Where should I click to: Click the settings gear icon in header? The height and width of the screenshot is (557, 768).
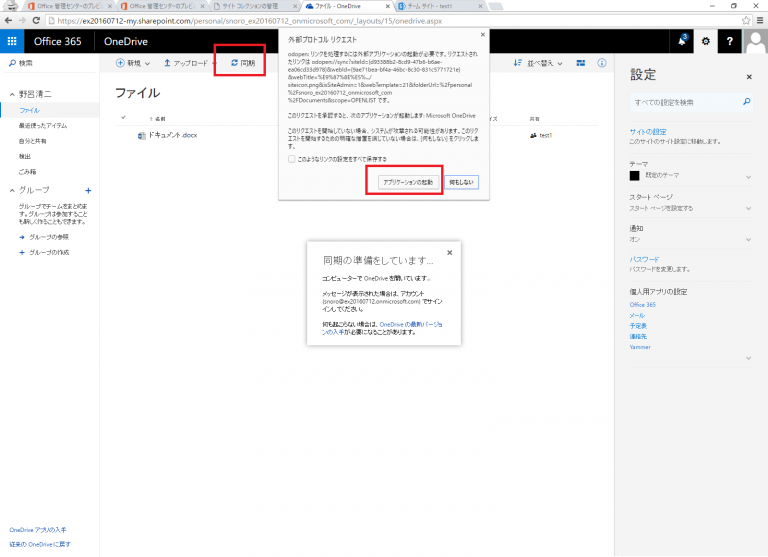(x=706, y=41)
